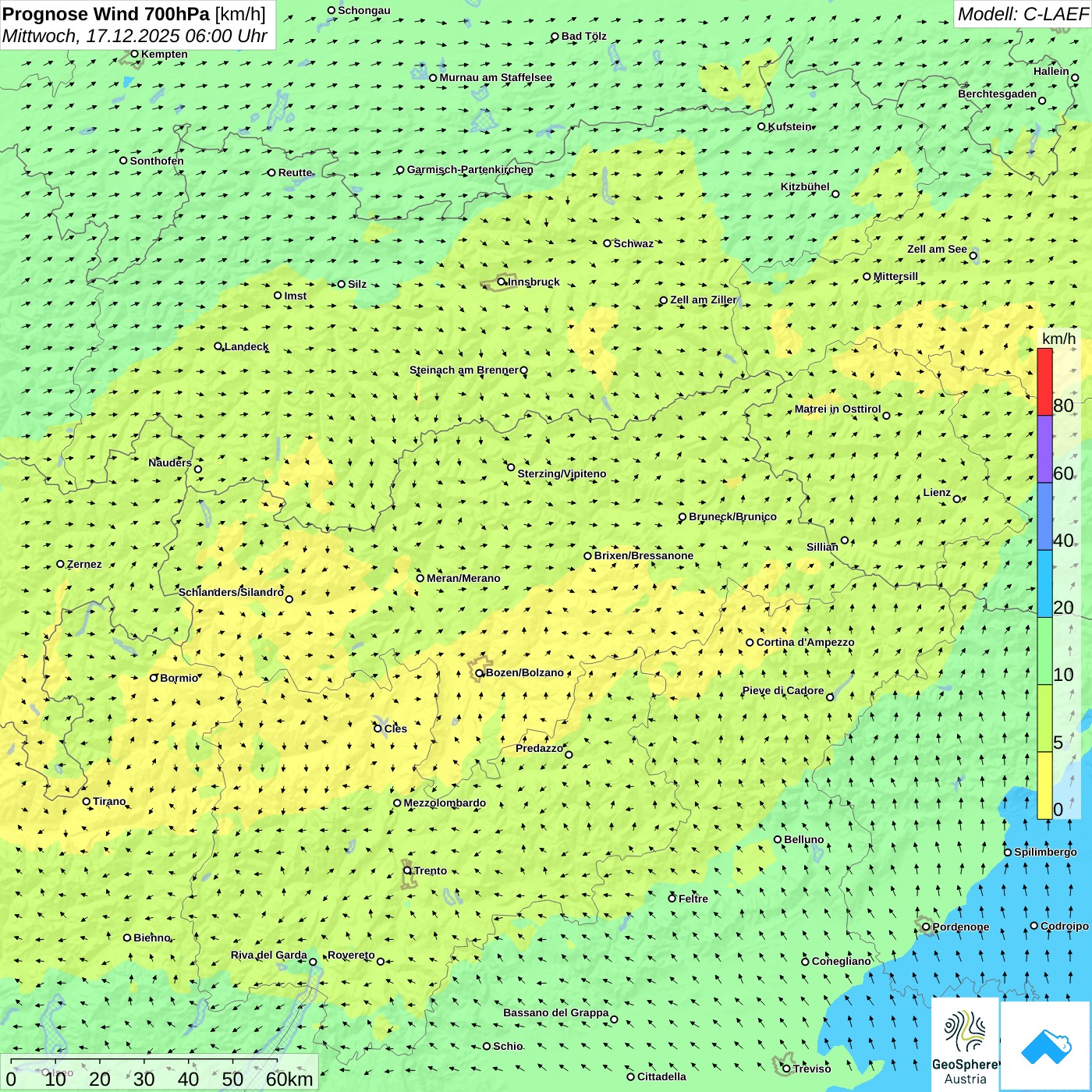The image size is (1092, 1092).
Task: Click the Belluno location marker
Action: (x=777, y=840)
